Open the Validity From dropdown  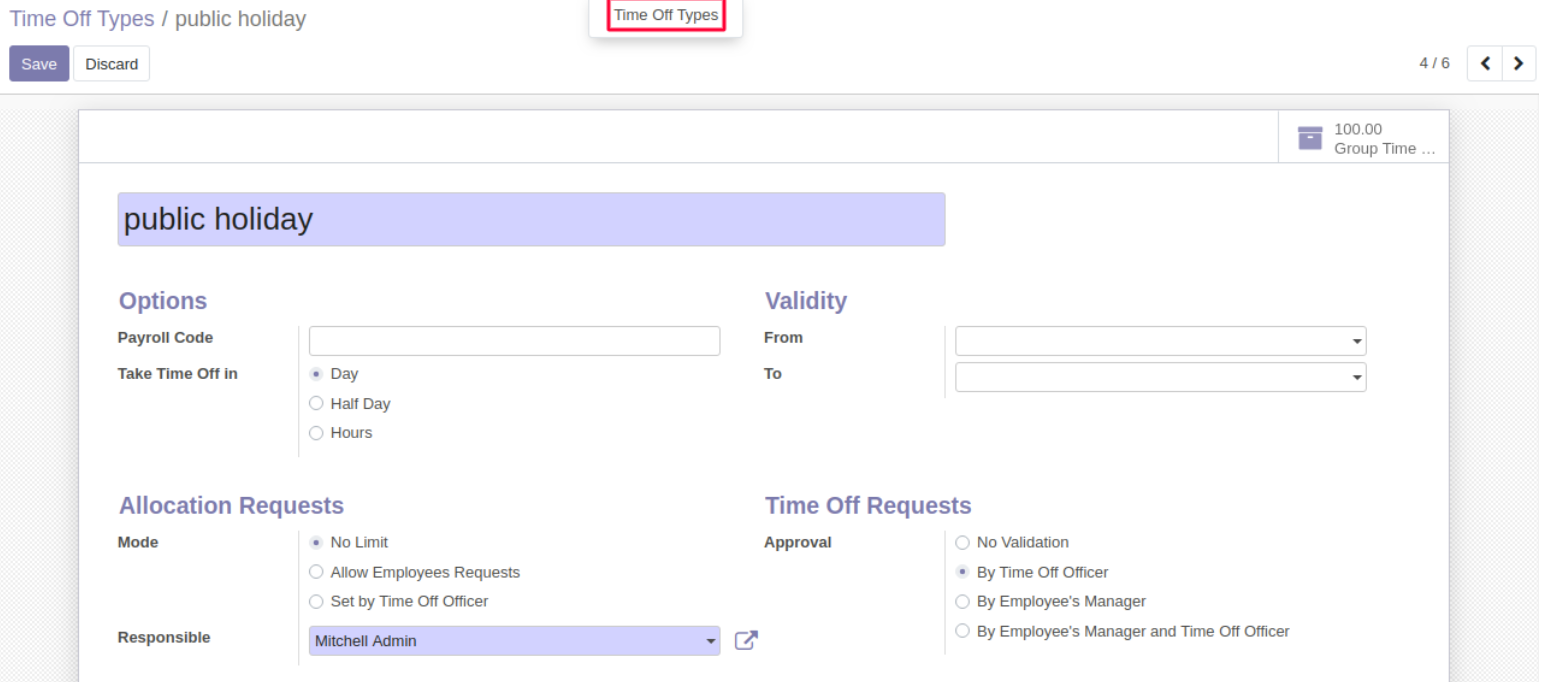(x=1160, y=341)
